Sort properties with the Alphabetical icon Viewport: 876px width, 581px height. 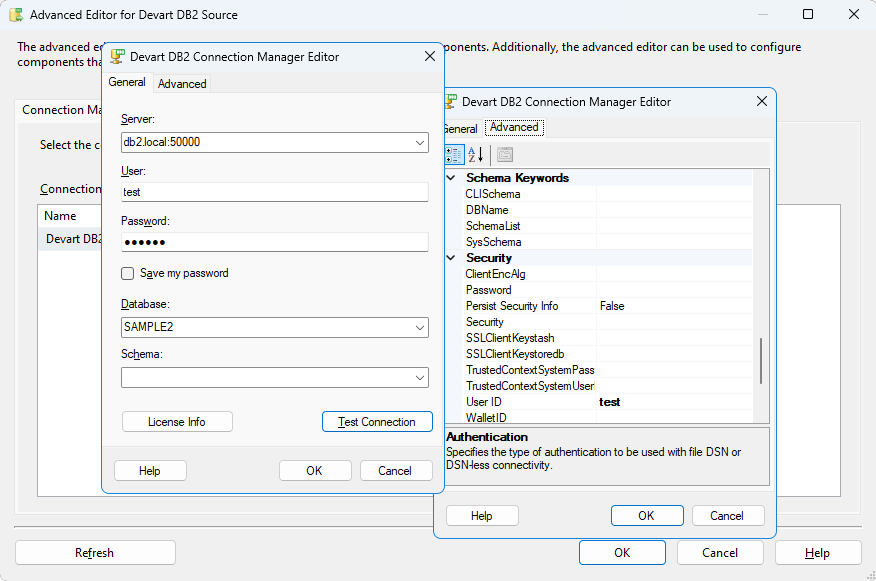pyautogui.click(x=476, y=155)
